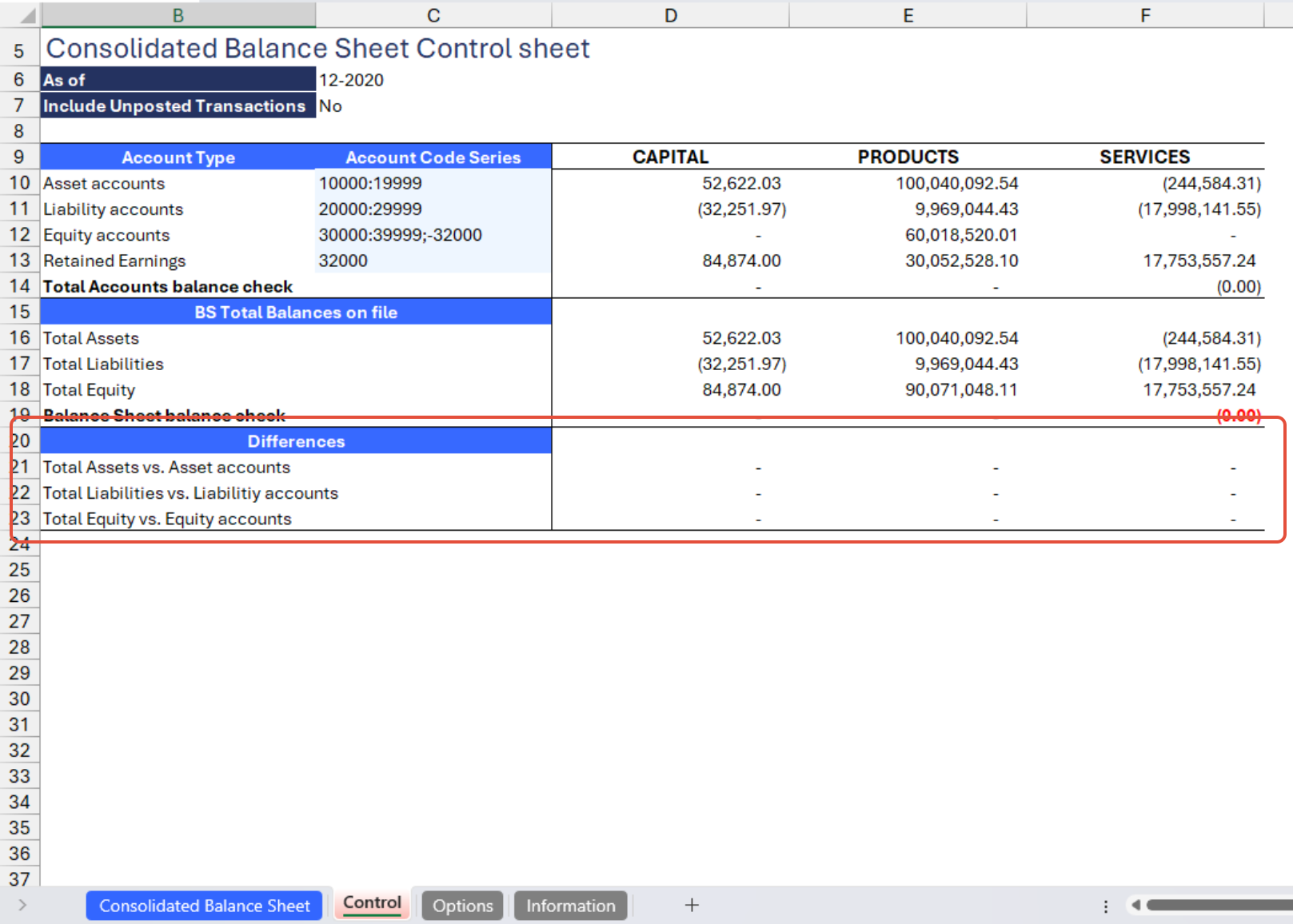Click Total Equity row label
Screen dimensions: 1293x924
click(89, 390)
